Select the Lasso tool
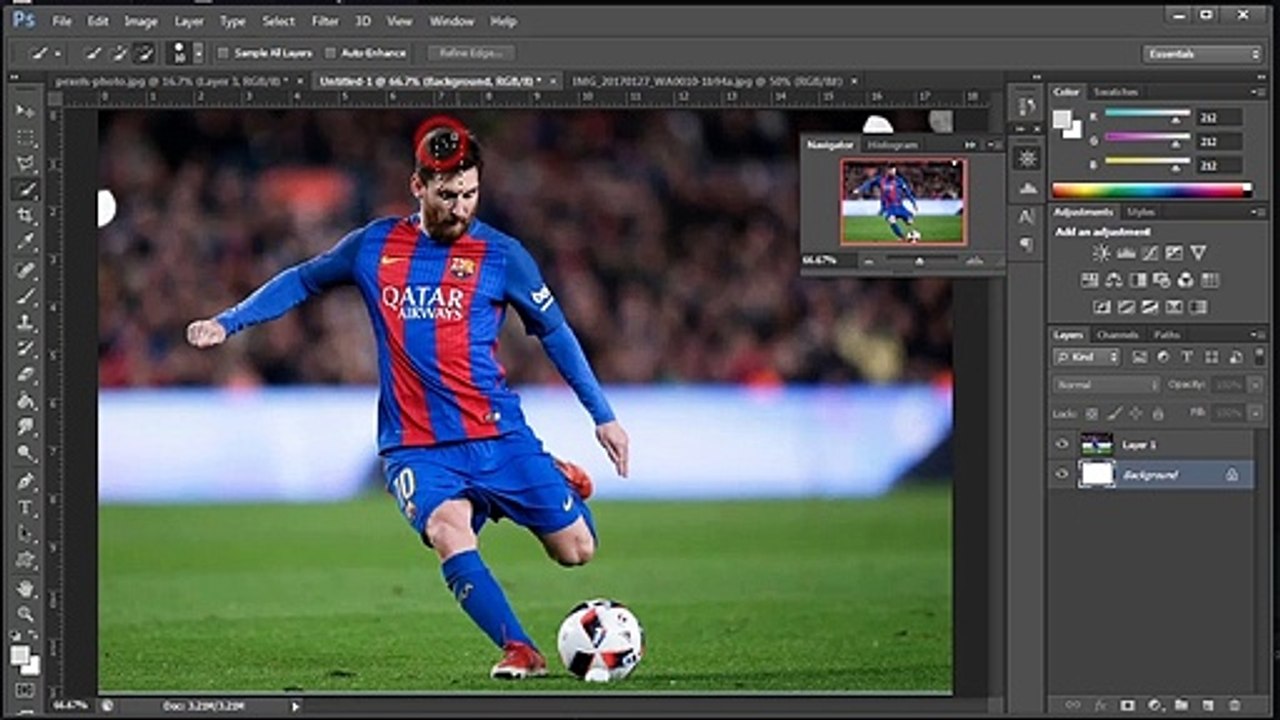Image resolution: width=1280 pixels, height=720 pixels. click(26, 163)
